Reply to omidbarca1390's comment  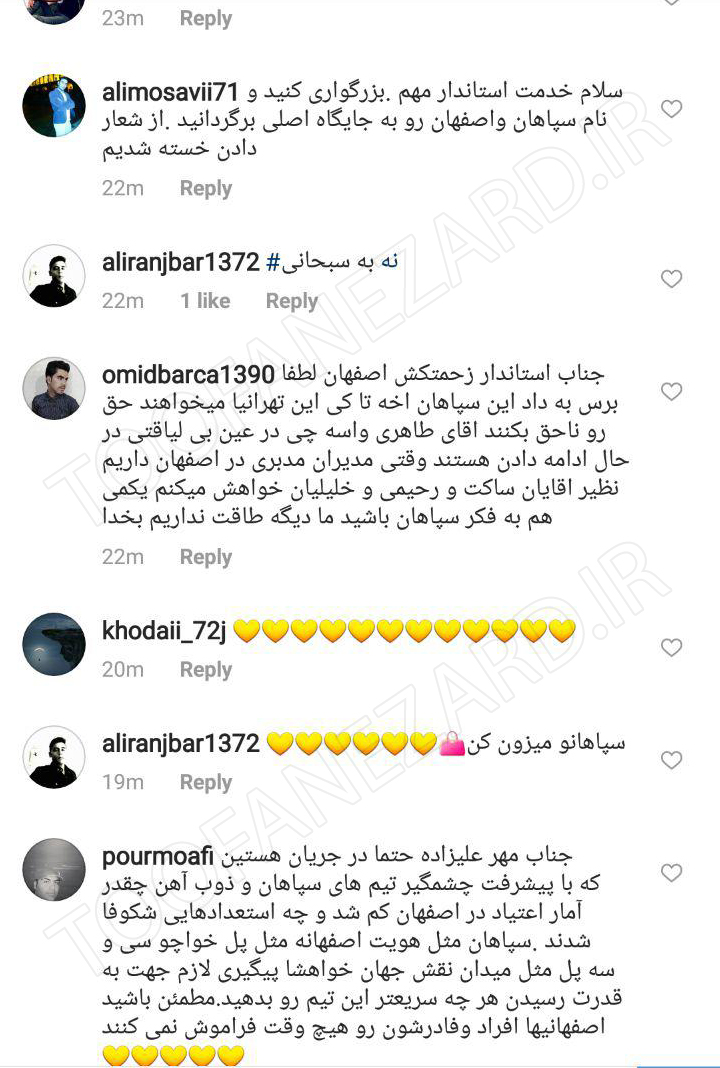click(x=206, y=557)
